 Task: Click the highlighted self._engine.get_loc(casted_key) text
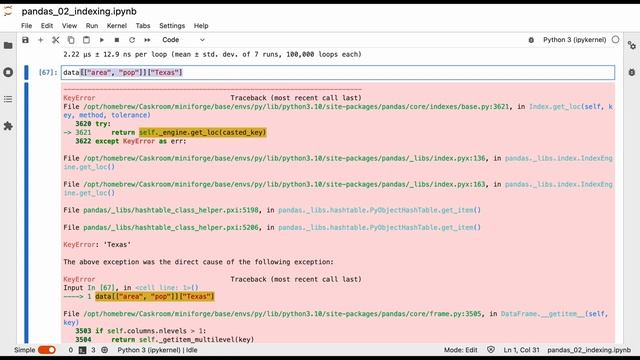[x=202, y=132]
